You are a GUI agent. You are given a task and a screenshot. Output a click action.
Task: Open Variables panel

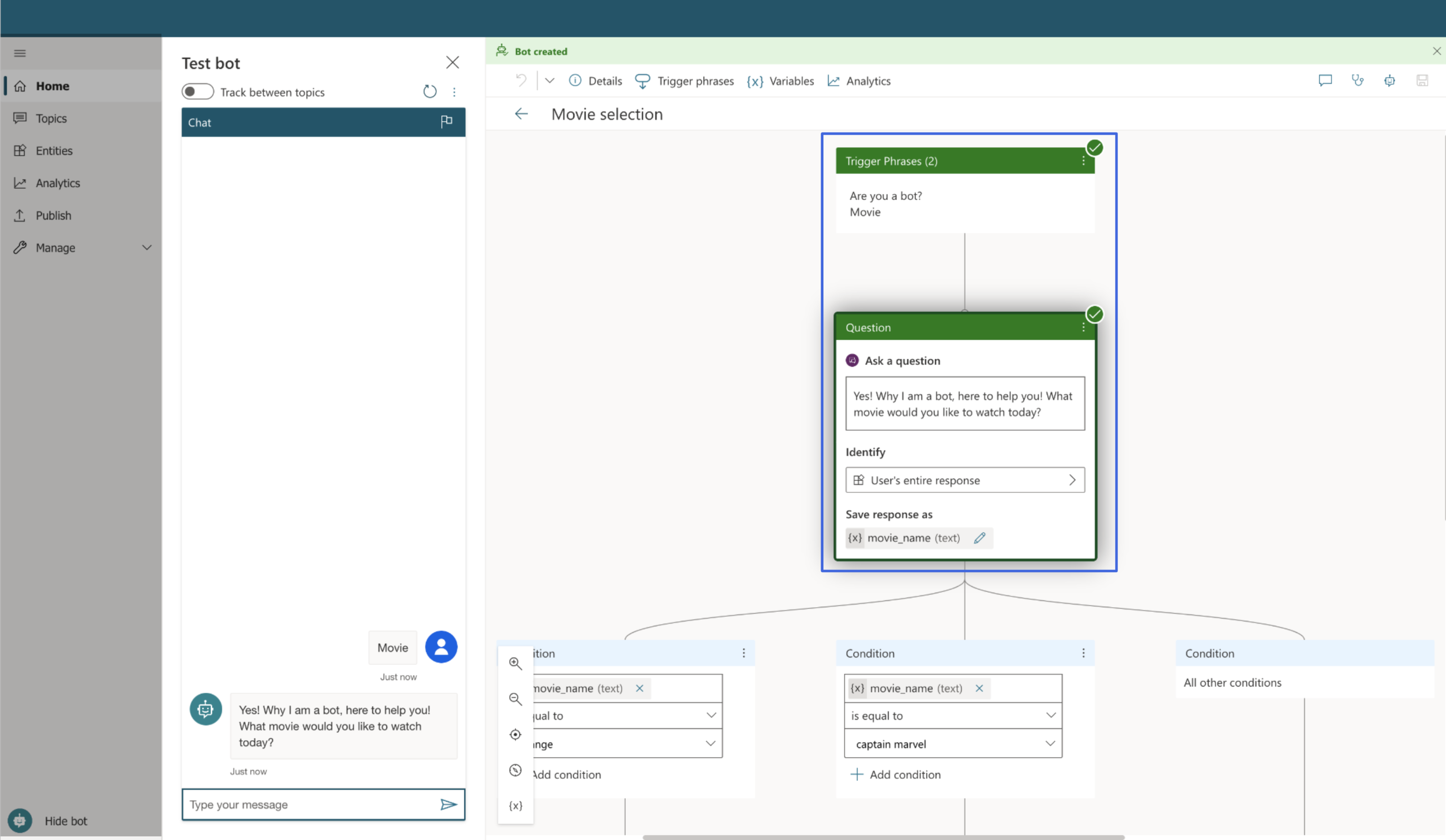[x=780, y=81]
